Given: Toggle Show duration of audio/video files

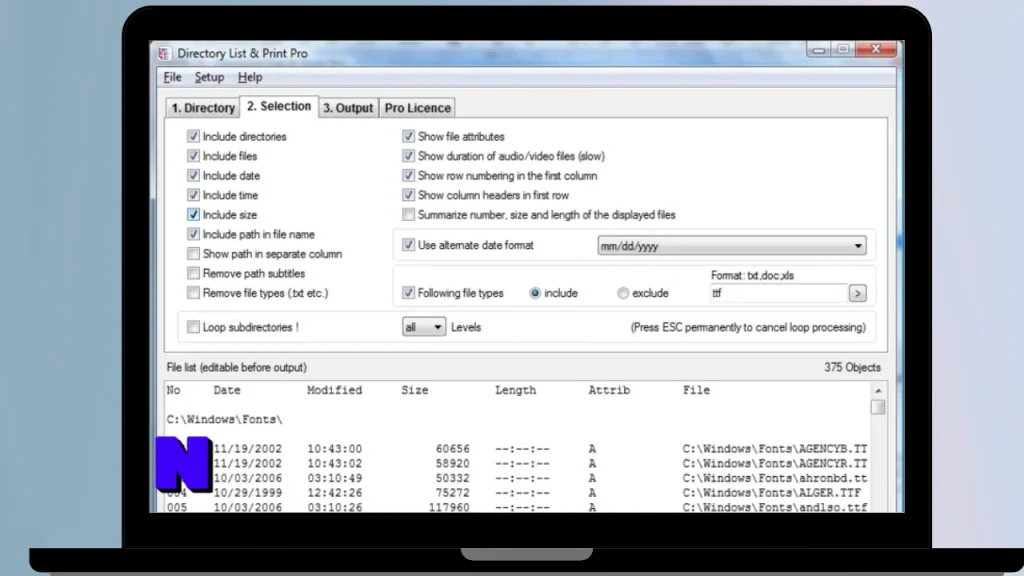Looking at the screenshot, I should [x=408, y=155].
